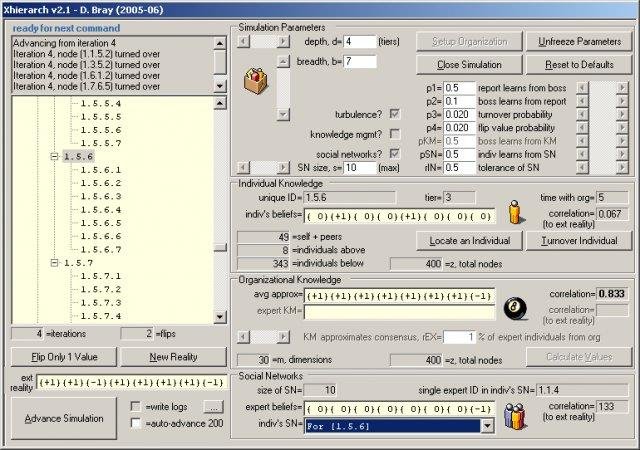Click the breadth vertical slider up arrow
Screen dimensions: 640x450
[283, 62]
